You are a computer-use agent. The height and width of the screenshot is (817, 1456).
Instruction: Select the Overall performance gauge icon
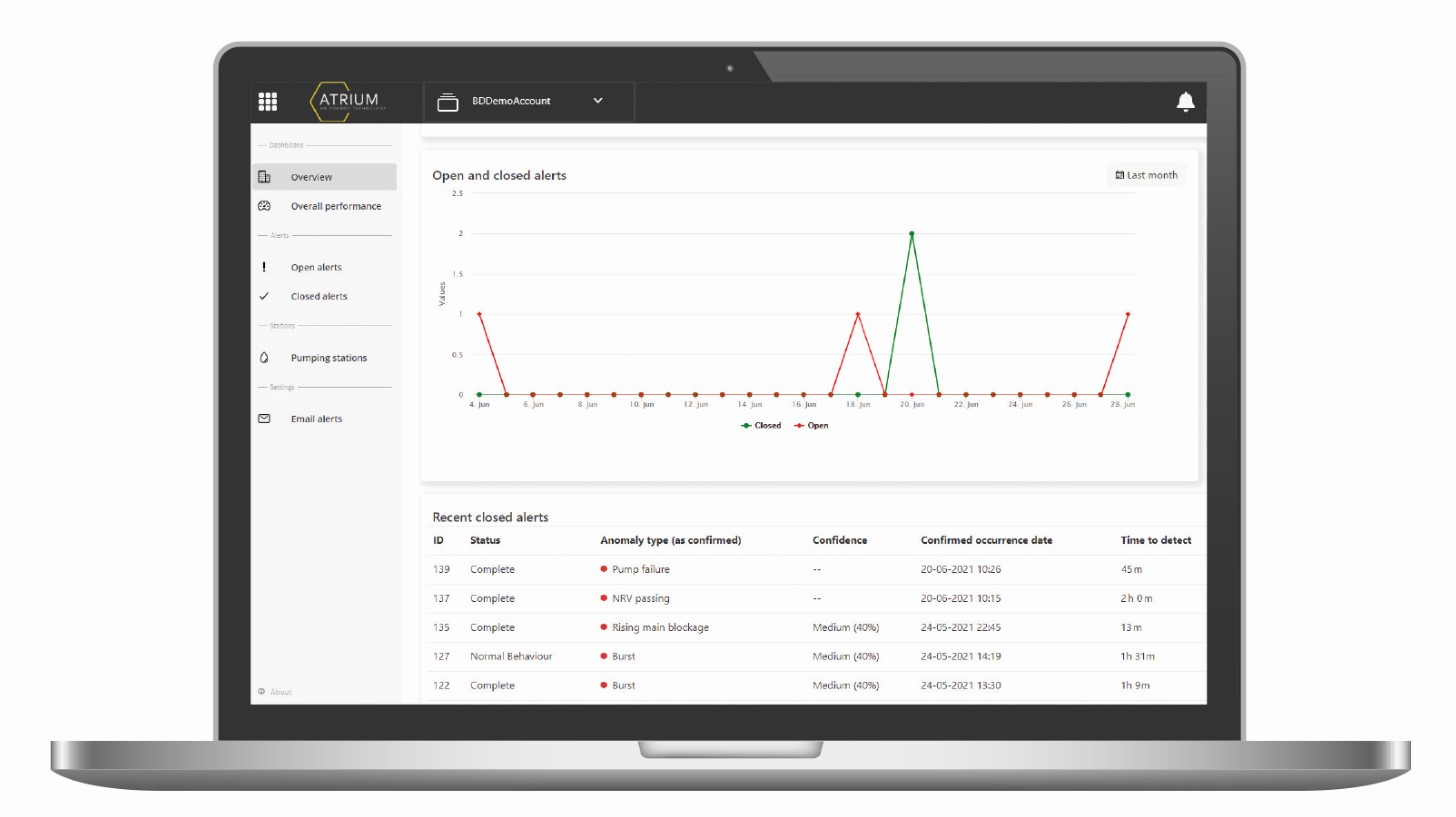tap(263, 206)
